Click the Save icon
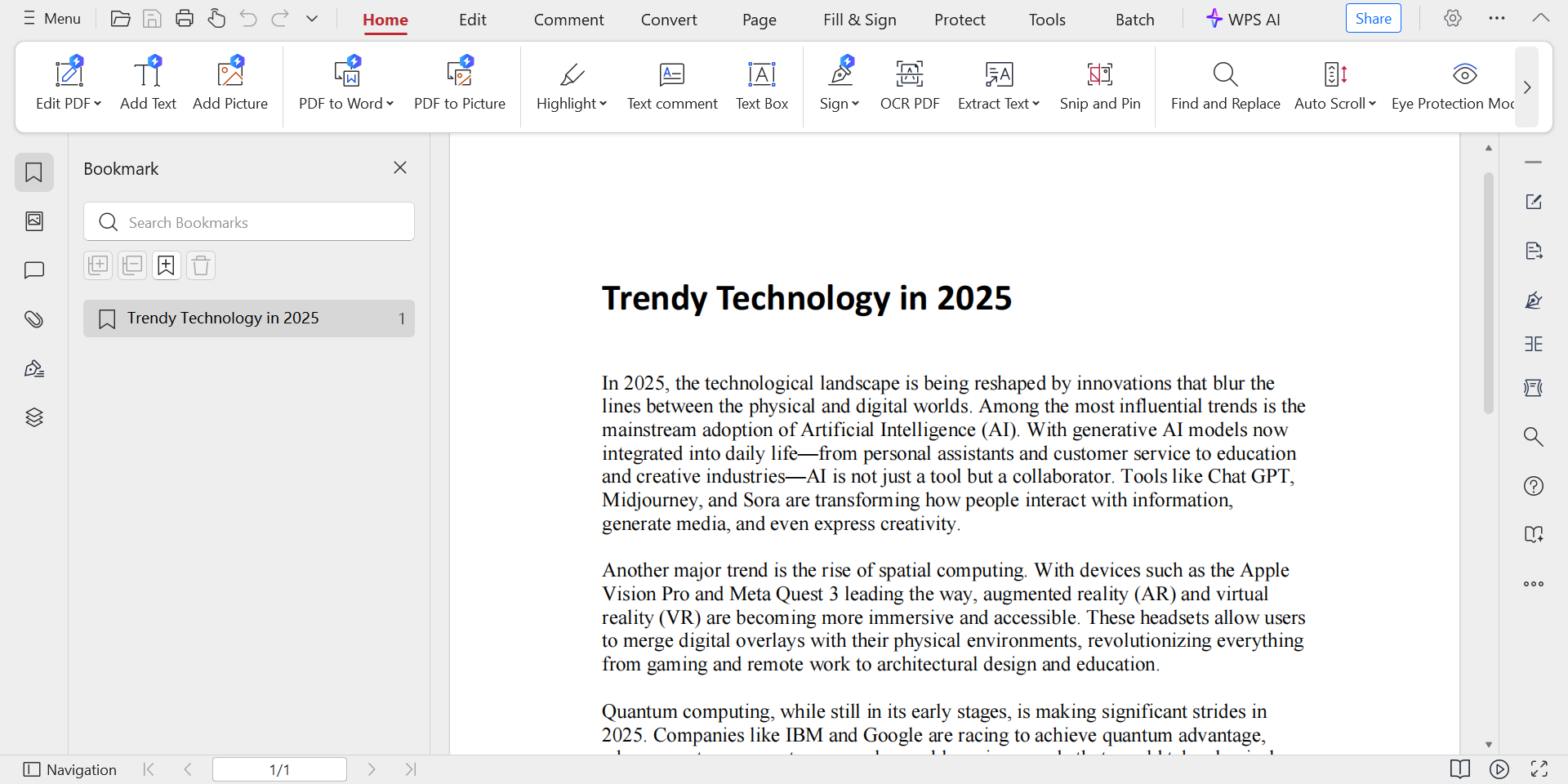1568x784 pixels. tap(152, 19)
